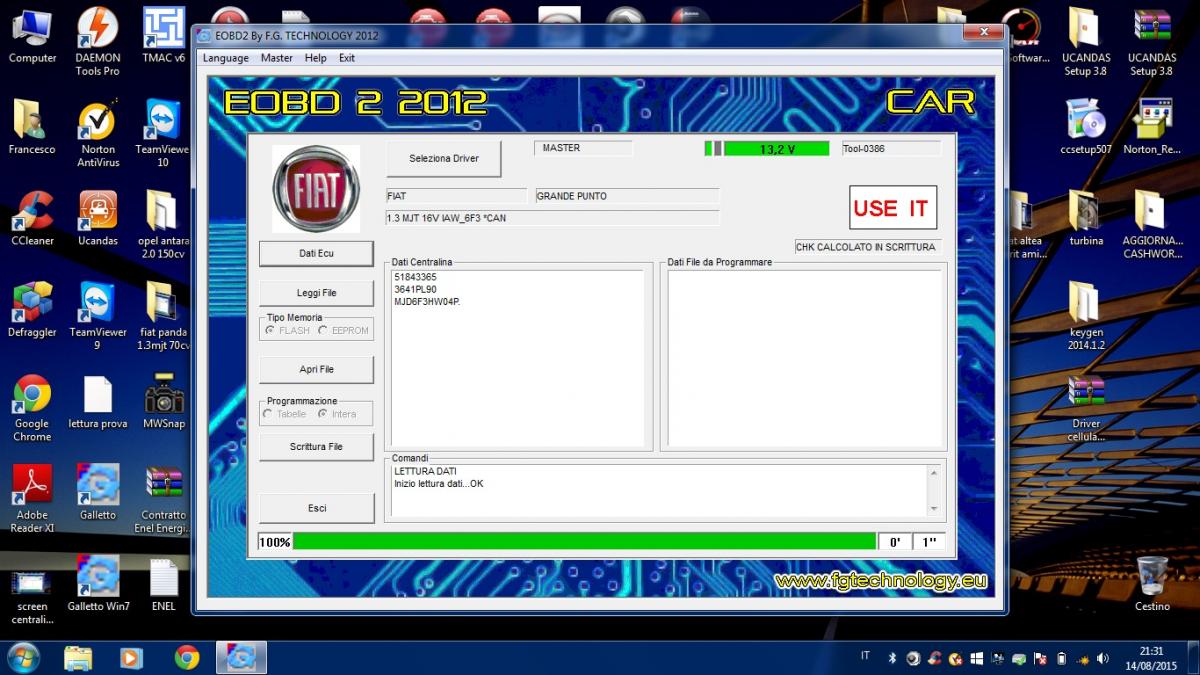Screen dimensions: 1200x675
Task: Open the opel antara 2.0 150cv folder
Action: coord(164,225)
